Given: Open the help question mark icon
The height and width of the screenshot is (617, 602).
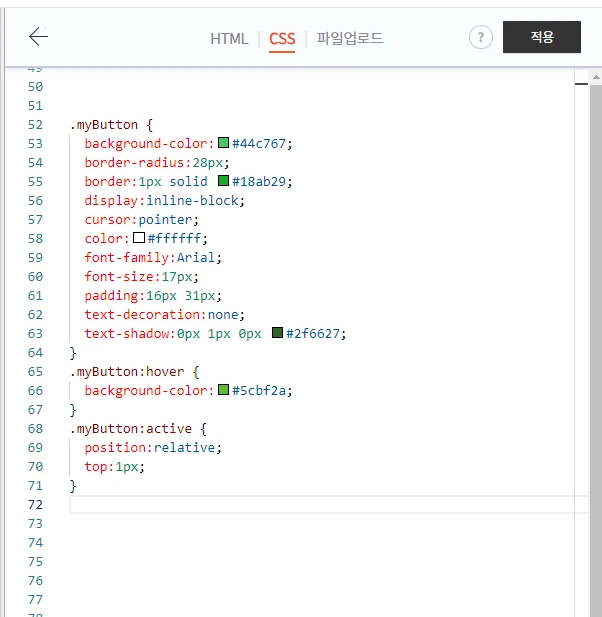Looking at the screenshot, I should (x=480, y=37).
